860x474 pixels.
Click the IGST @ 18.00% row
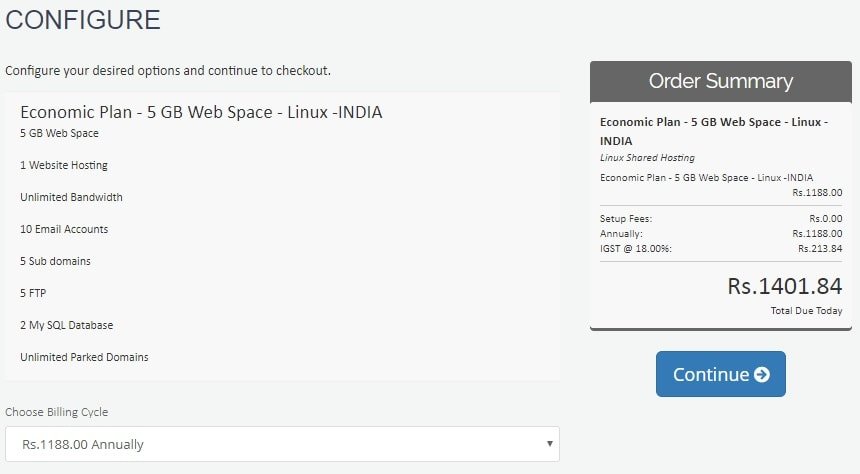(721, 249)
